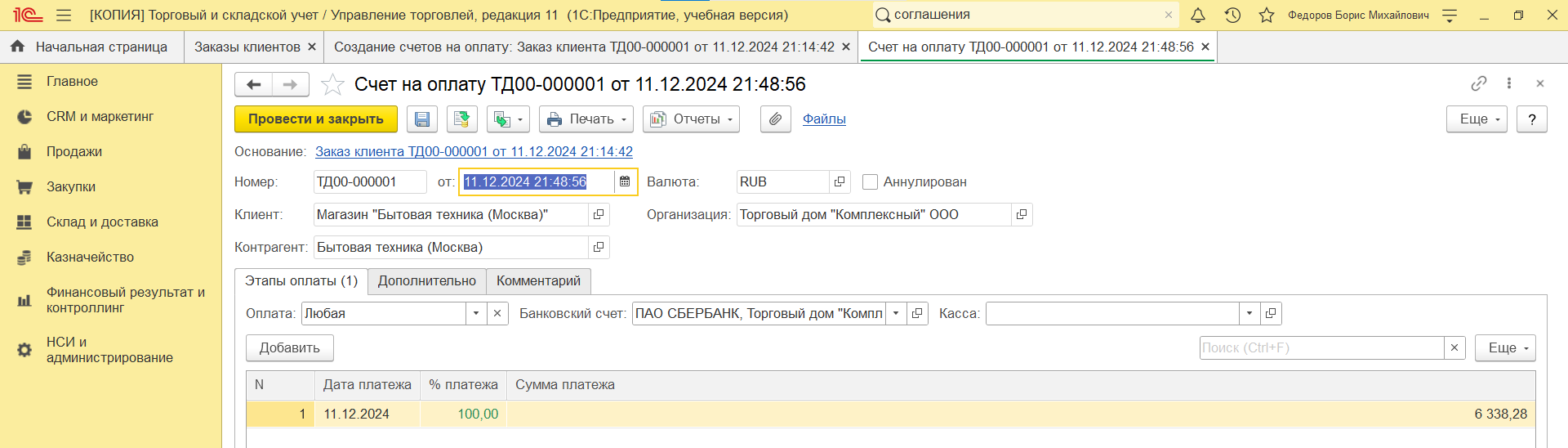The width and height of the screenshot is (1568, 448).
Task: Copy link to document chain icon
Action: tap(1479, 83)
